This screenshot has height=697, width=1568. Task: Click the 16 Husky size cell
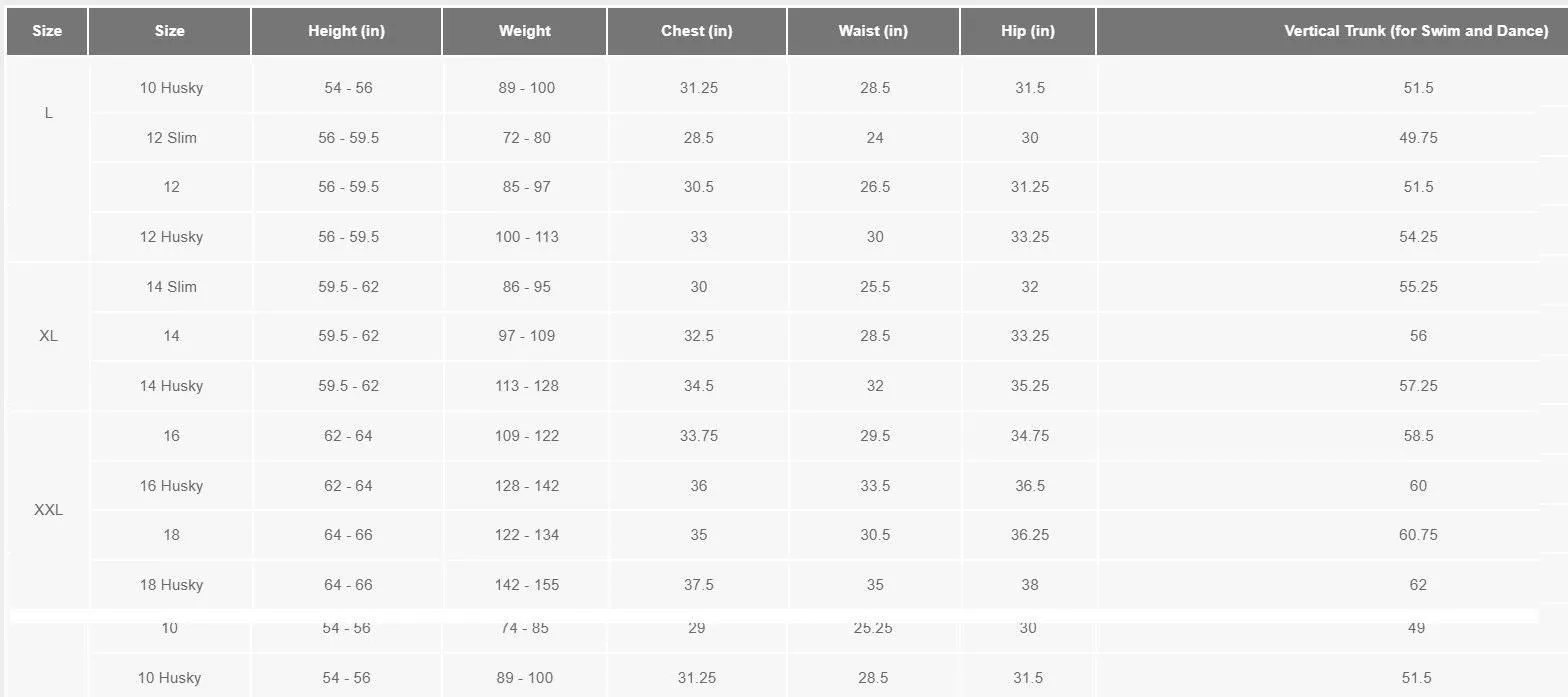coord(171,486)
